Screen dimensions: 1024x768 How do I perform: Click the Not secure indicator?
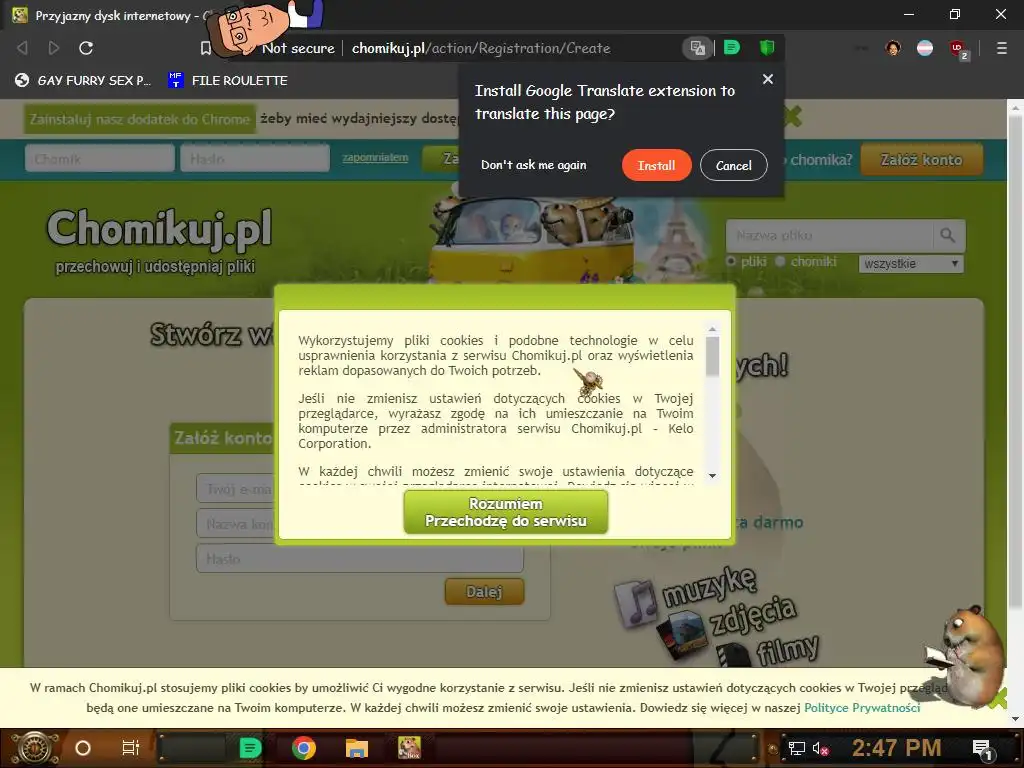(298, 48)
